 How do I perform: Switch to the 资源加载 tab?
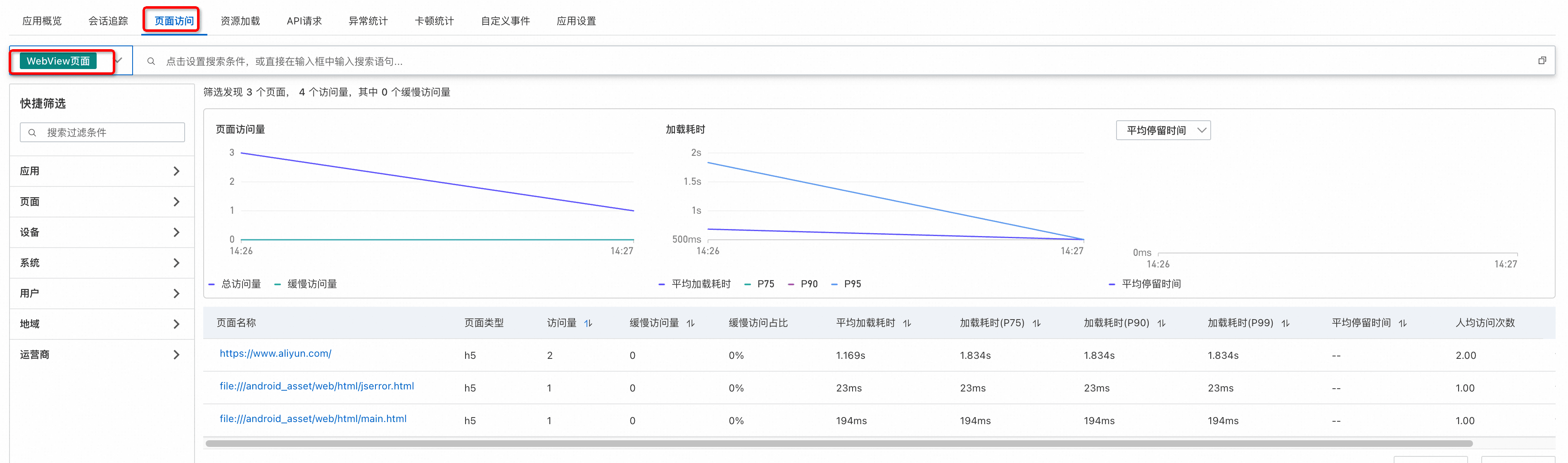click(x=240, y=21)
